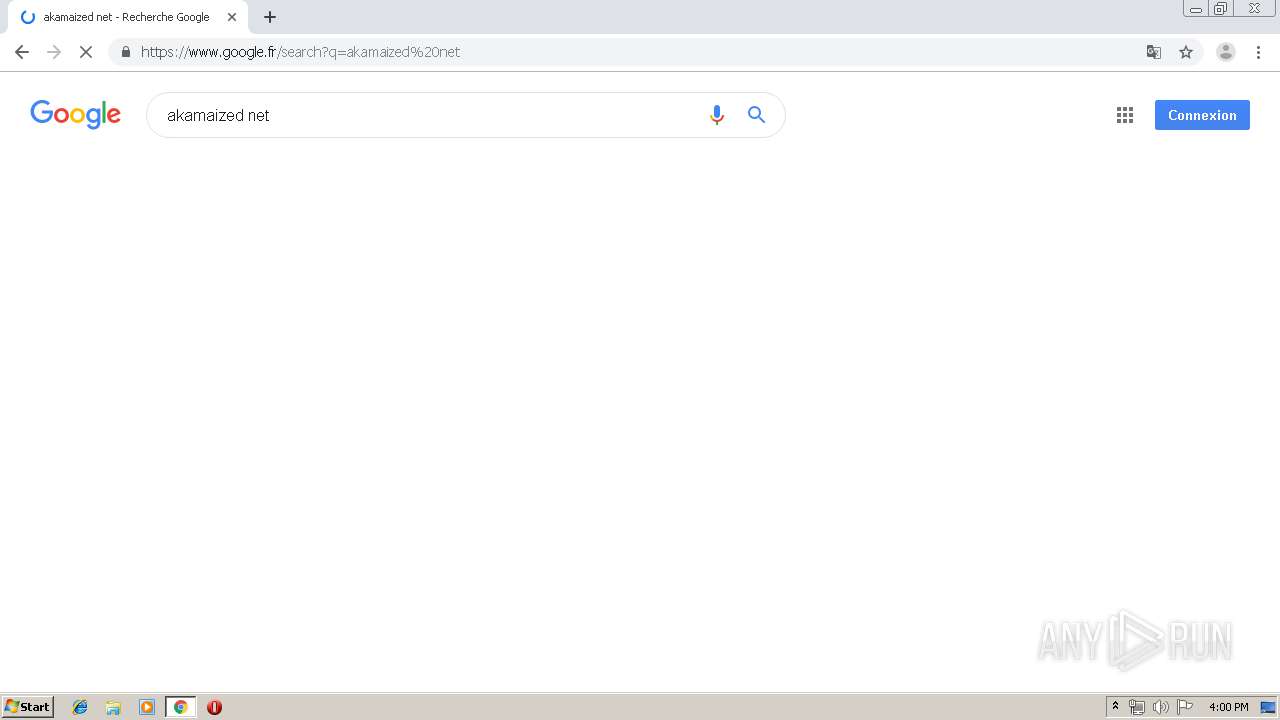Open the volume speaker tray icon
The width and height of the screenshot is (1280, 720).
(1161, 707)
